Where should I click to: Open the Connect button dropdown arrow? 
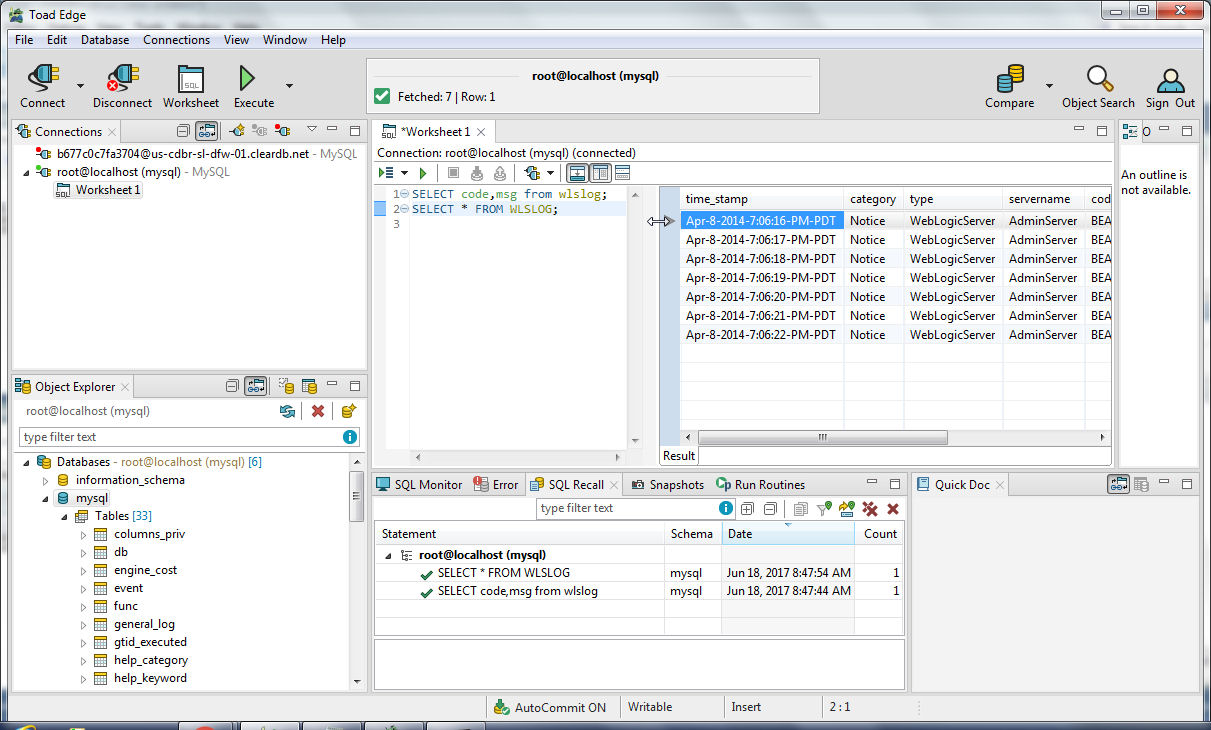click(x=80, y=85)
